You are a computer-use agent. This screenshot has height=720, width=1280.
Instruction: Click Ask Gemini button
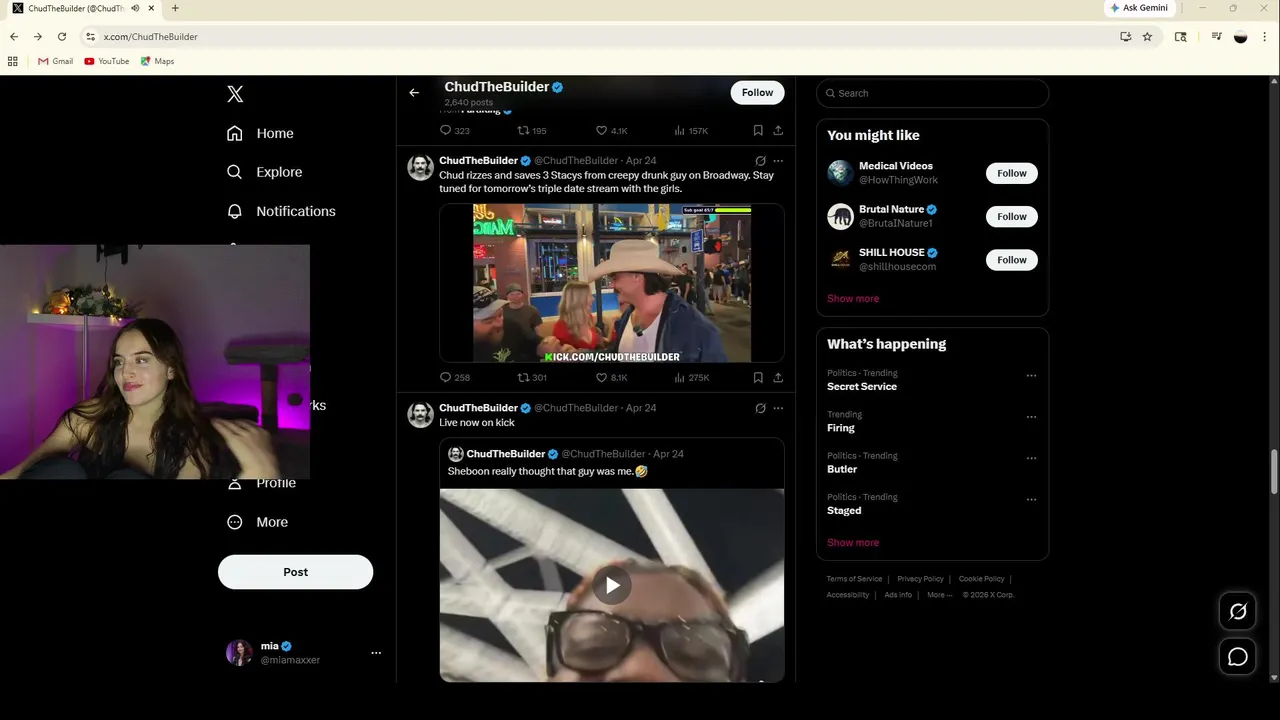coord(1138,8)
